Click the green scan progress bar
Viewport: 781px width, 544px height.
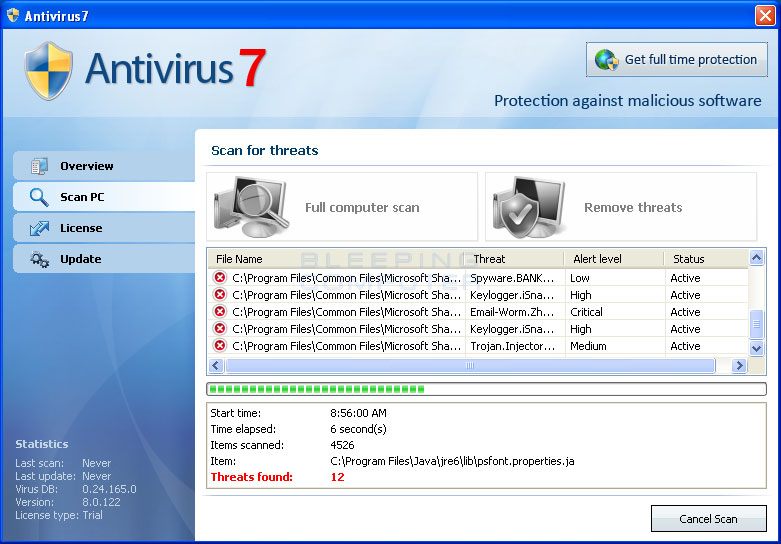click(x=486, y=389)
